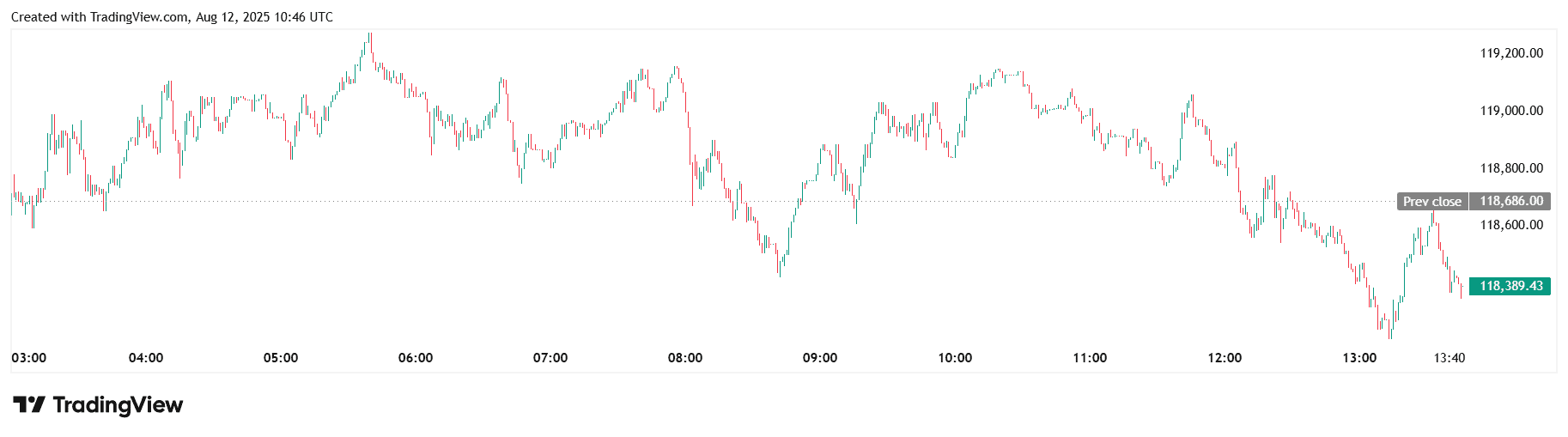This screenshot has width=1568, height=437.
Task: Click the TradingView wordmark text
Action: 118,404
